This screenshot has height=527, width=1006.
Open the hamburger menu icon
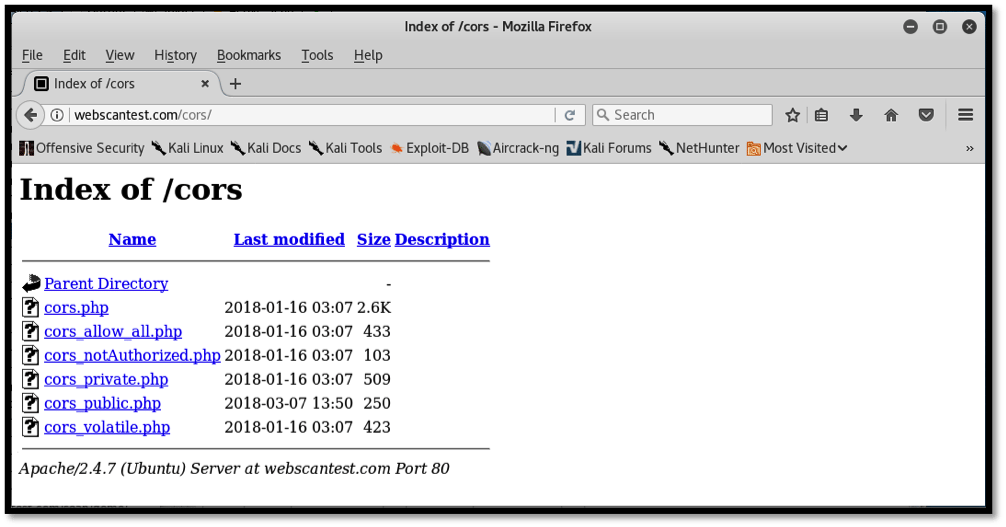(x=965, y=115)
